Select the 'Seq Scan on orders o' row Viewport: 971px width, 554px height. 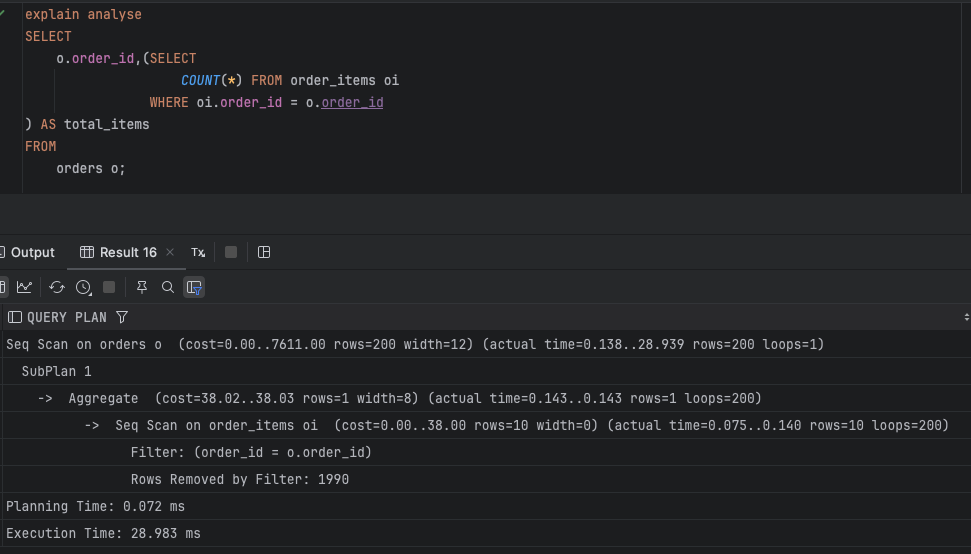click(x=486, y=345)
